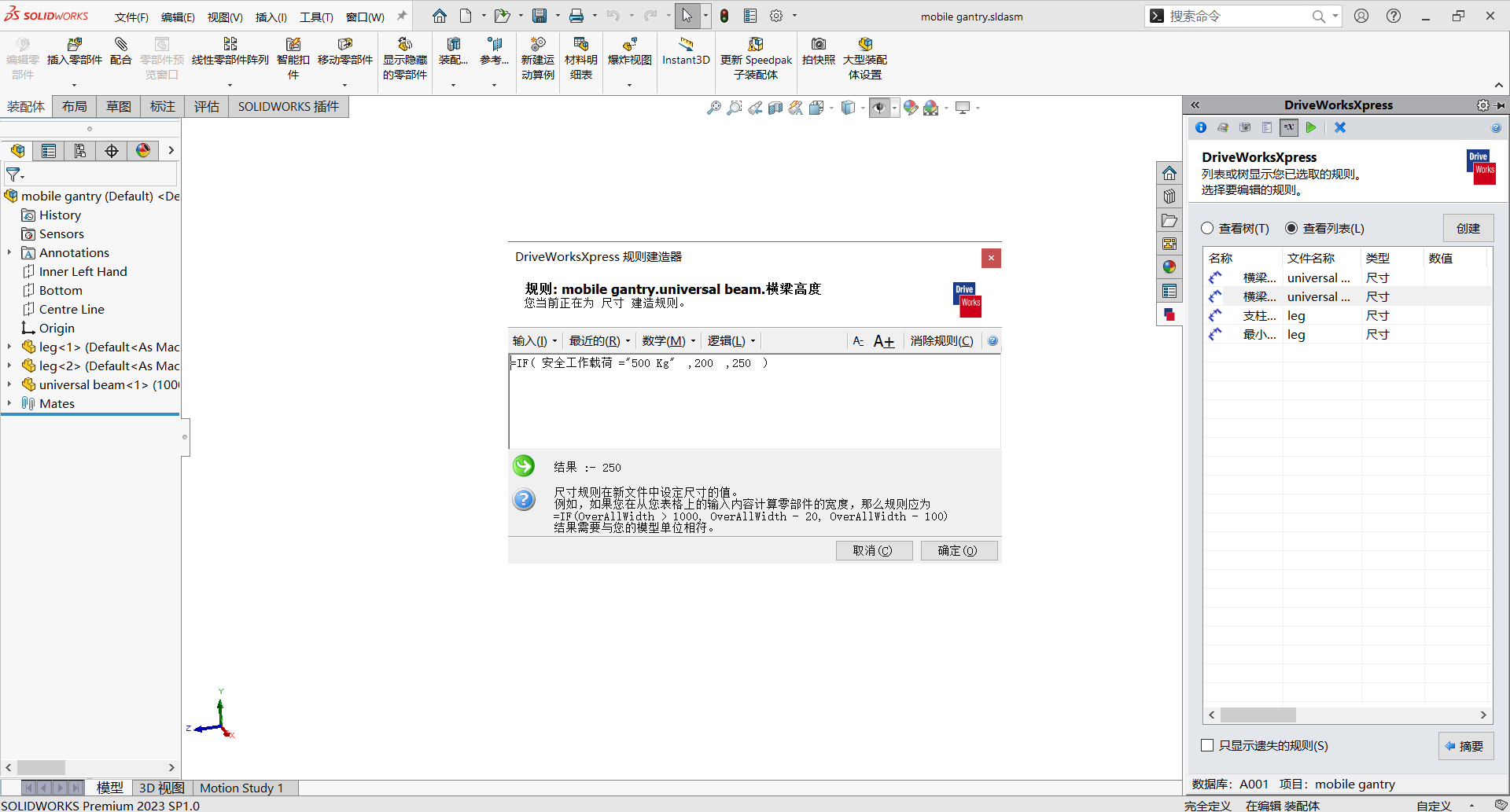Click Smart Fasteners (智能扣件) tool
The height and width of the screenshot is (812, 1510).
(x=293, y=59)
